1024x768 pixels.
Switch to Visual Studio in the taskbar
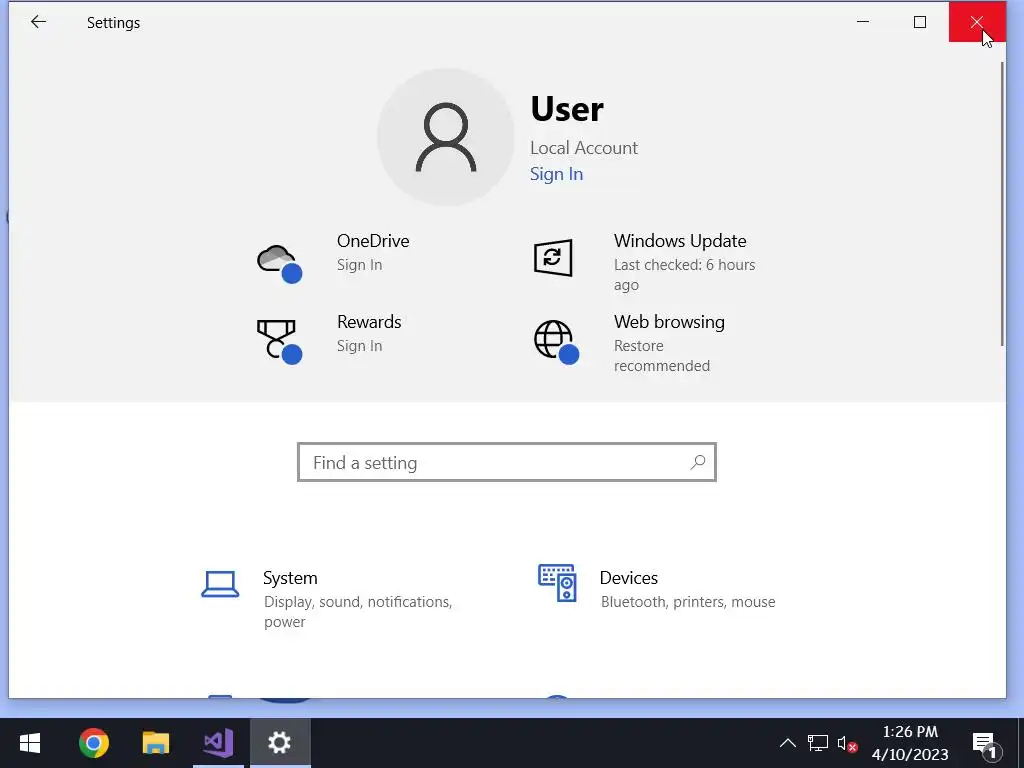click(x=218, y=743)
